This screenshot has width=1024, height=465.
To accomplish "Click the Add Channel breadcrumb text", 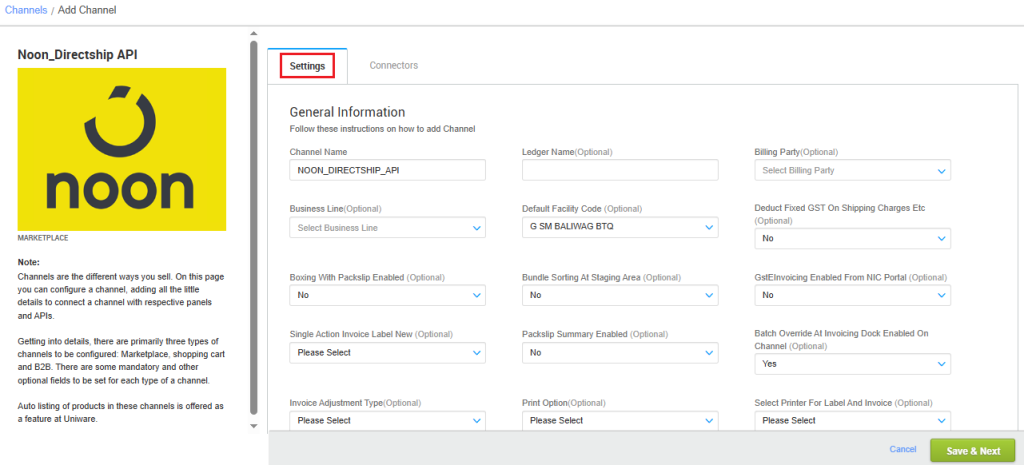I will (x=88, y=10).
